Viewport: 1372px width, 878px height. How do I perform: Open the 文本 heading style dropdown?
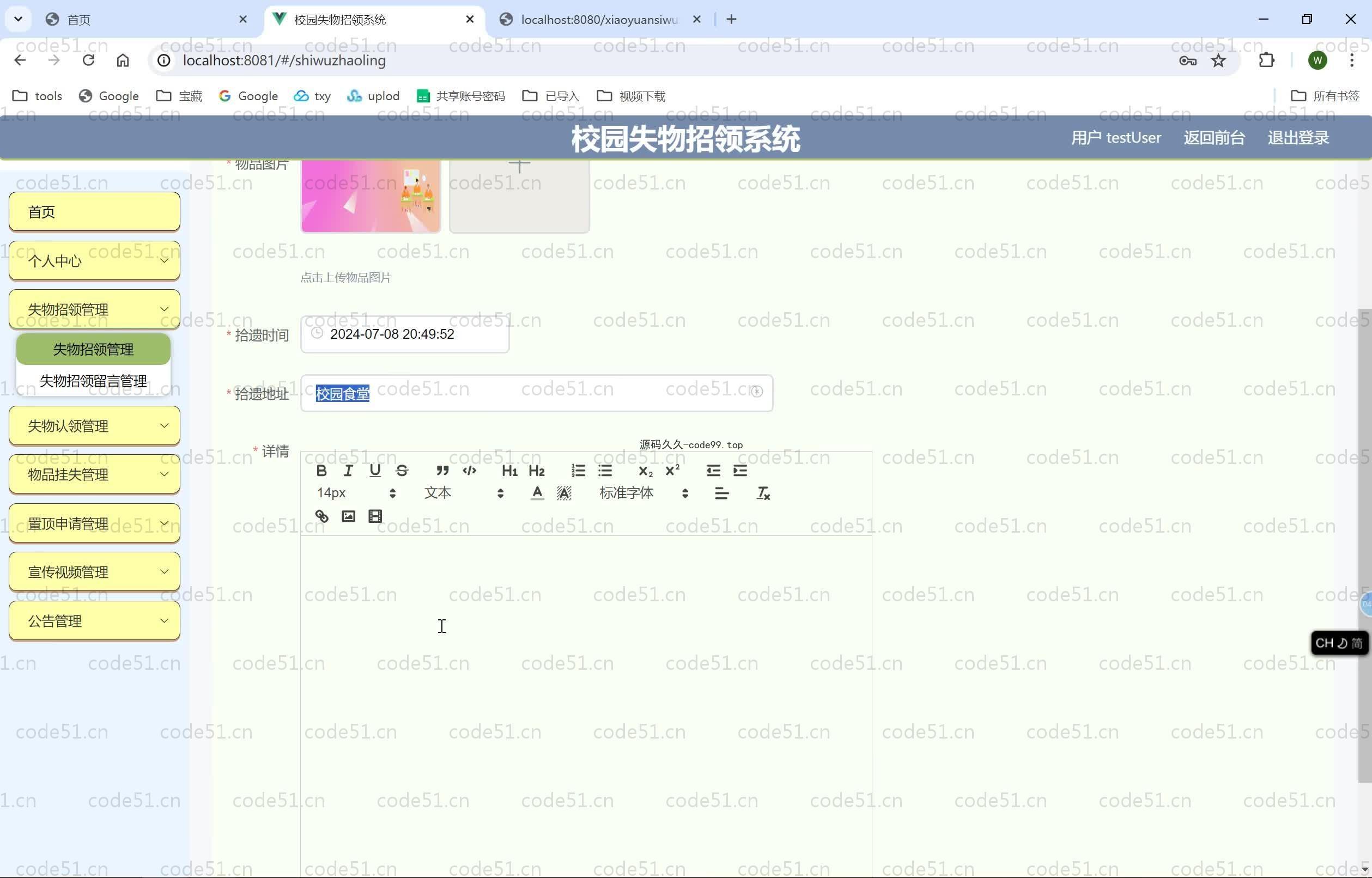[x=464, y=493]
